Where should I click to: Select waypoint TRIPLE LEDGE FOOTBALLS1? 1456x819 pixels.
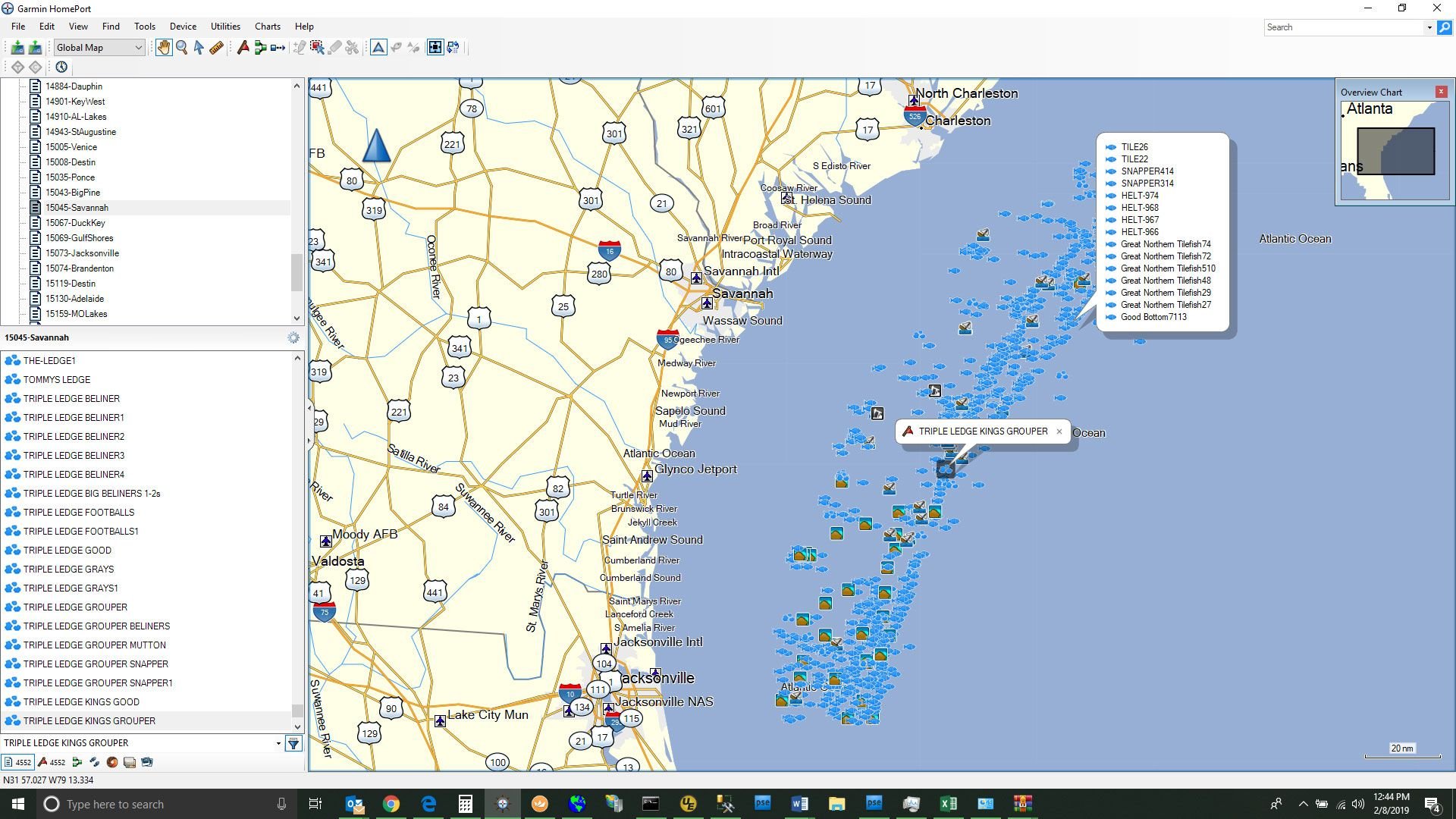click(x=81, y=532)
